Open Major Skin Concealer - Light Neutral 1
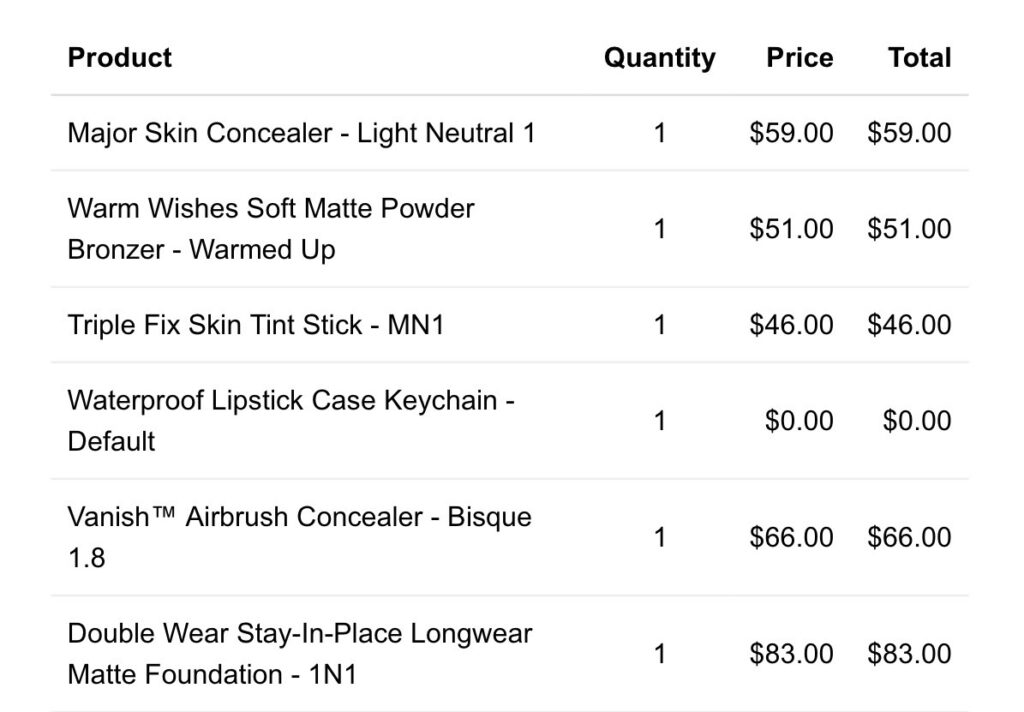Viewport: 1024px width, 712px height. (301, 133)
